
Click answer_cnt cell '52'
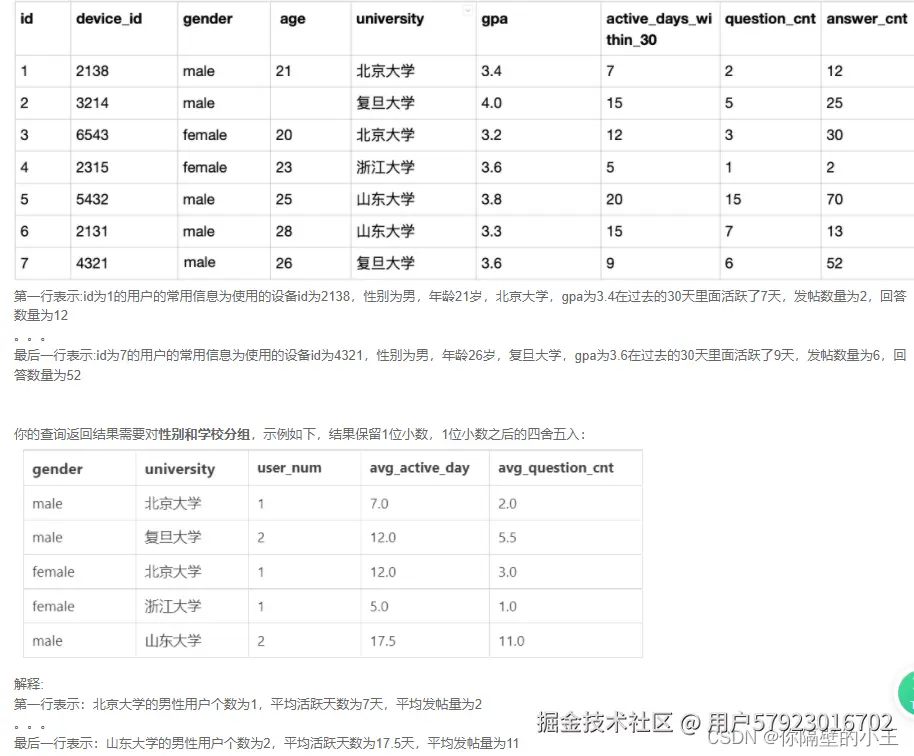coord(835,263)
